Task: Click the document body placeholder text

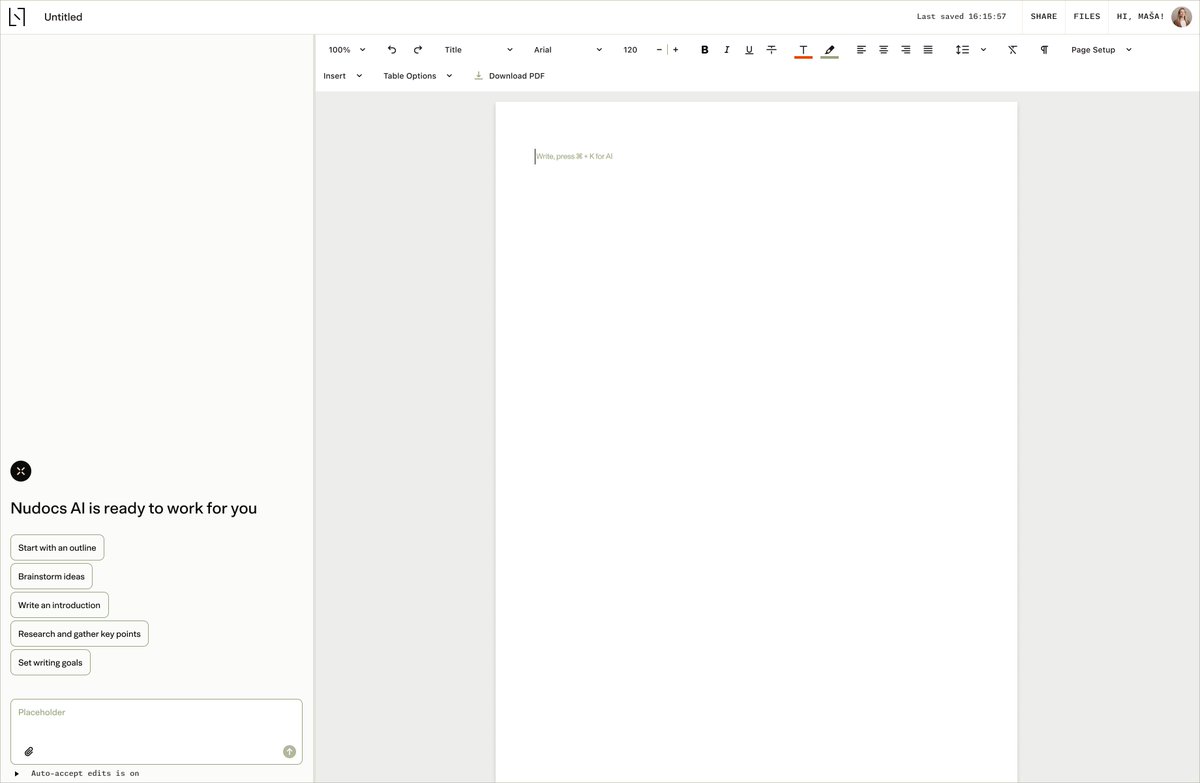Action: [574, 156]
